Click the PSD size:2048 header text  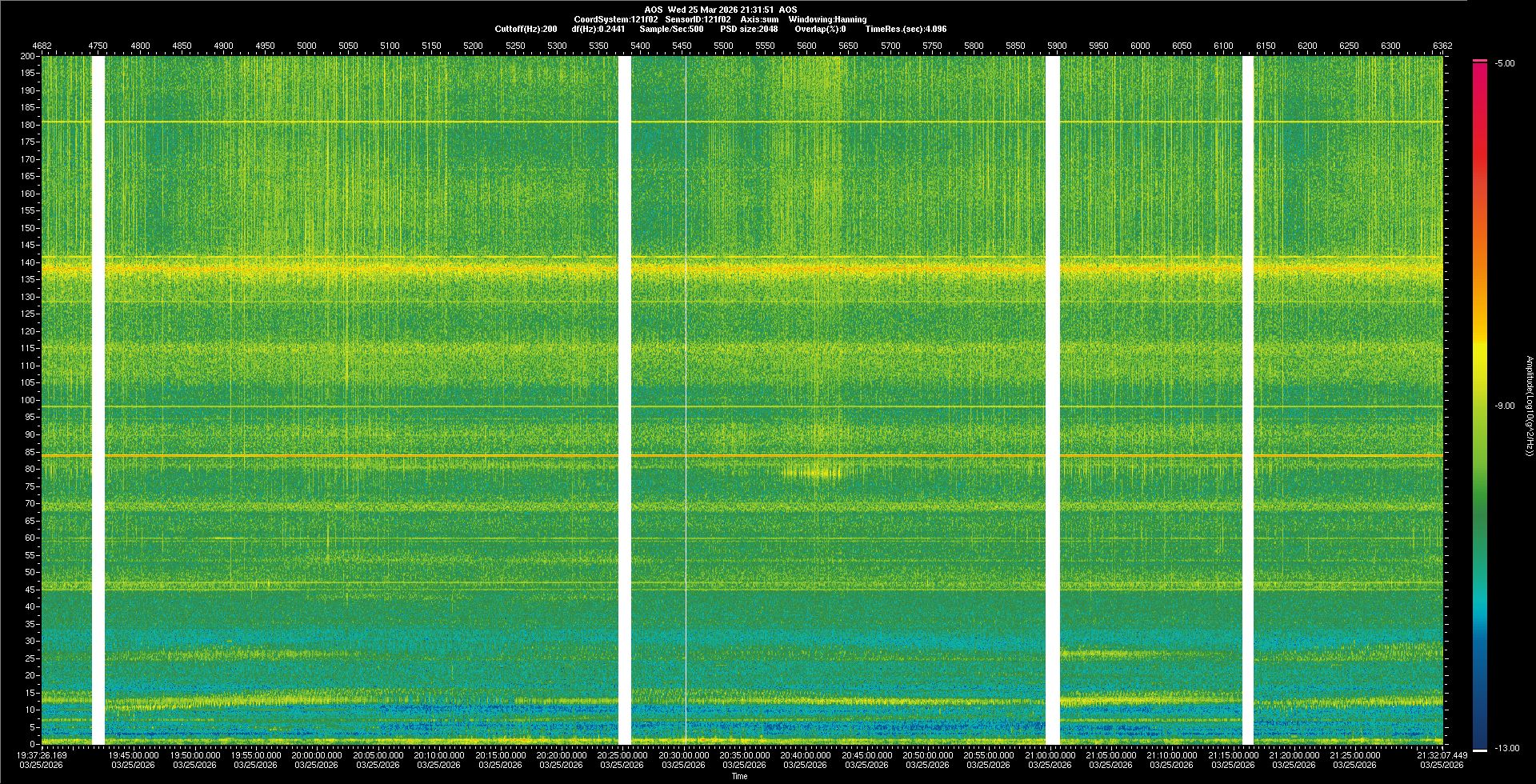tap(748, 29)
